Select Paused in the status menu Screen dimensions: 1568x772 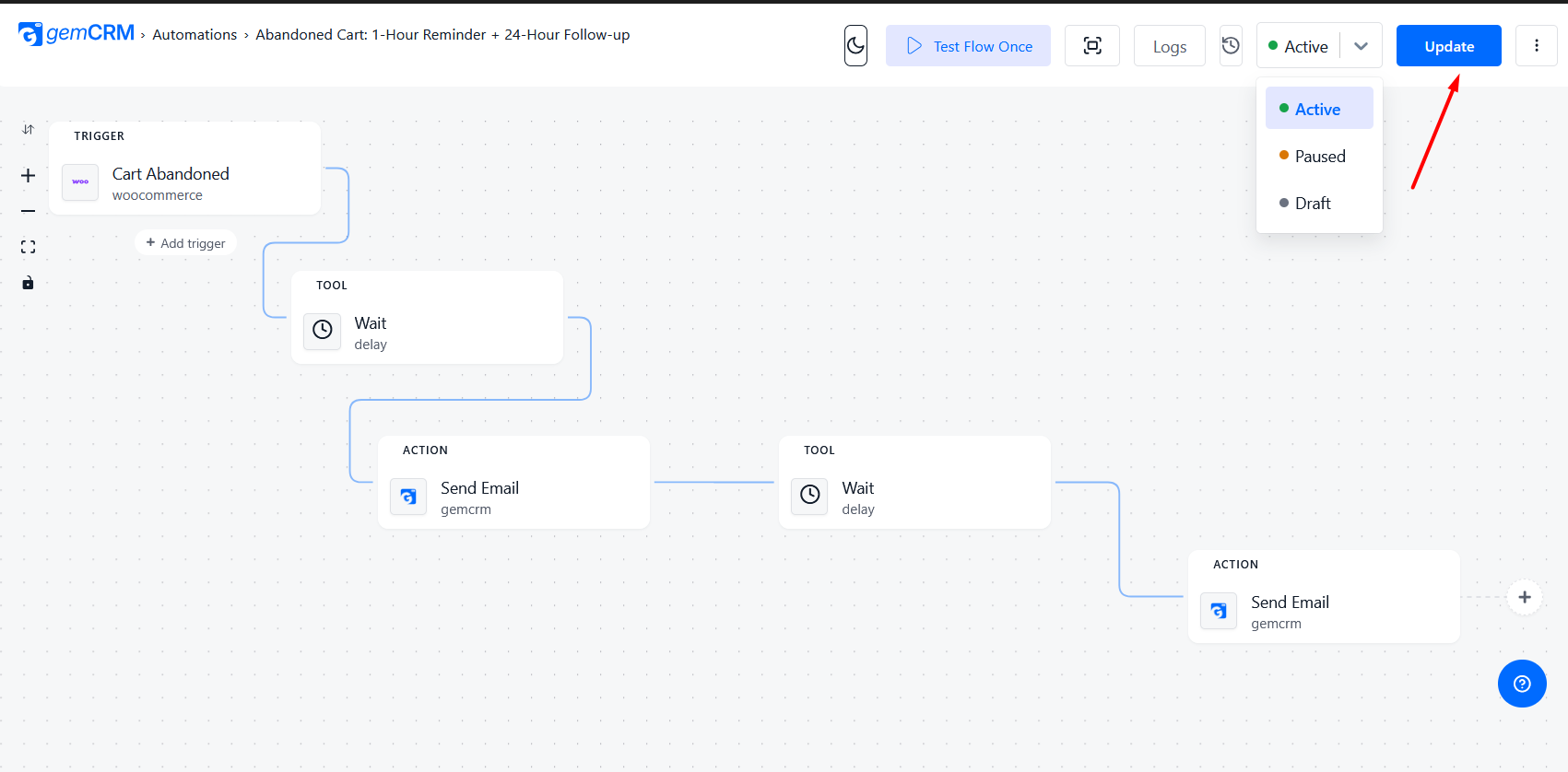click(1319, 156)
